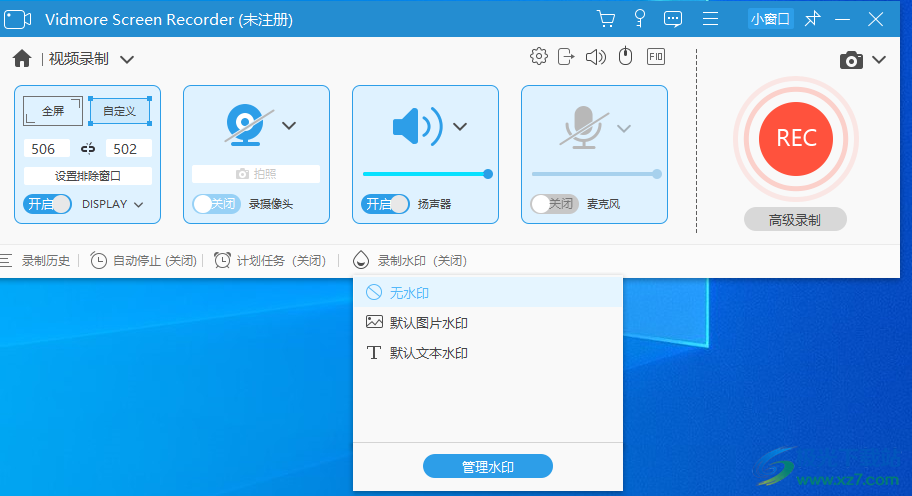The width and height of the screenshot is (912, 496).
Task: Open recording settings gear icon
Action: (539, 56)
